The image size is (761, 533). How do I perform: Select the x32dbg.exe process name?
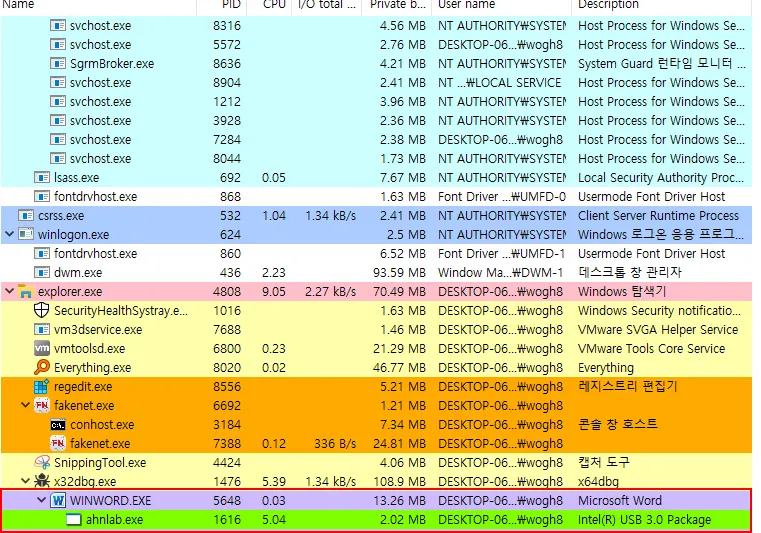point(85,482)
